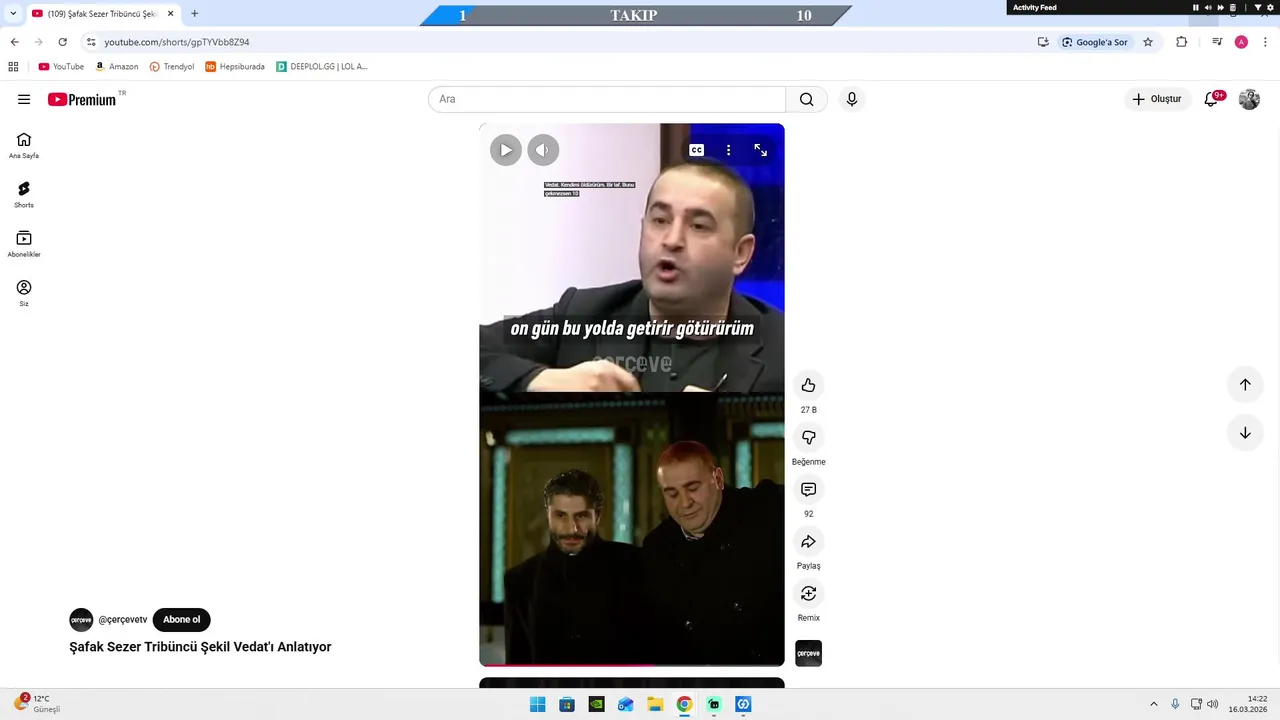Screen dimensions: 1280x720
Task: Go to YouTube Premium home logo
Action: 82,99
